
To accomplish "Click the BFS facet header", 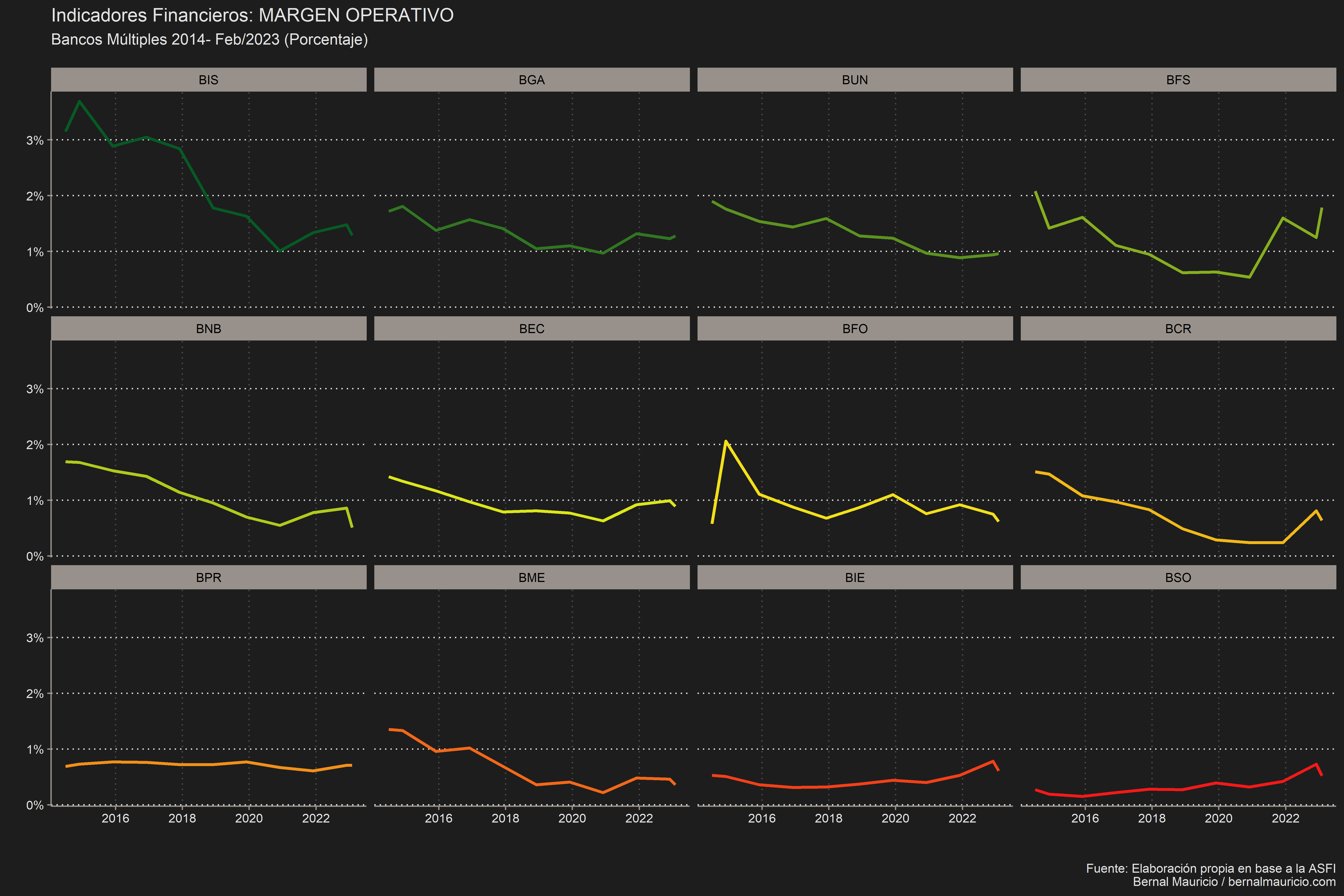I will [1178, 80].
